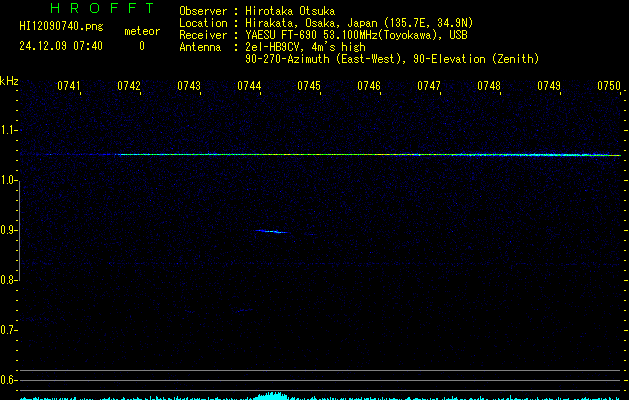Click the 1.1 kHz frequency label
Viewport: 629px width, 400px height.
pyautogui.click(x=8, y=130)
